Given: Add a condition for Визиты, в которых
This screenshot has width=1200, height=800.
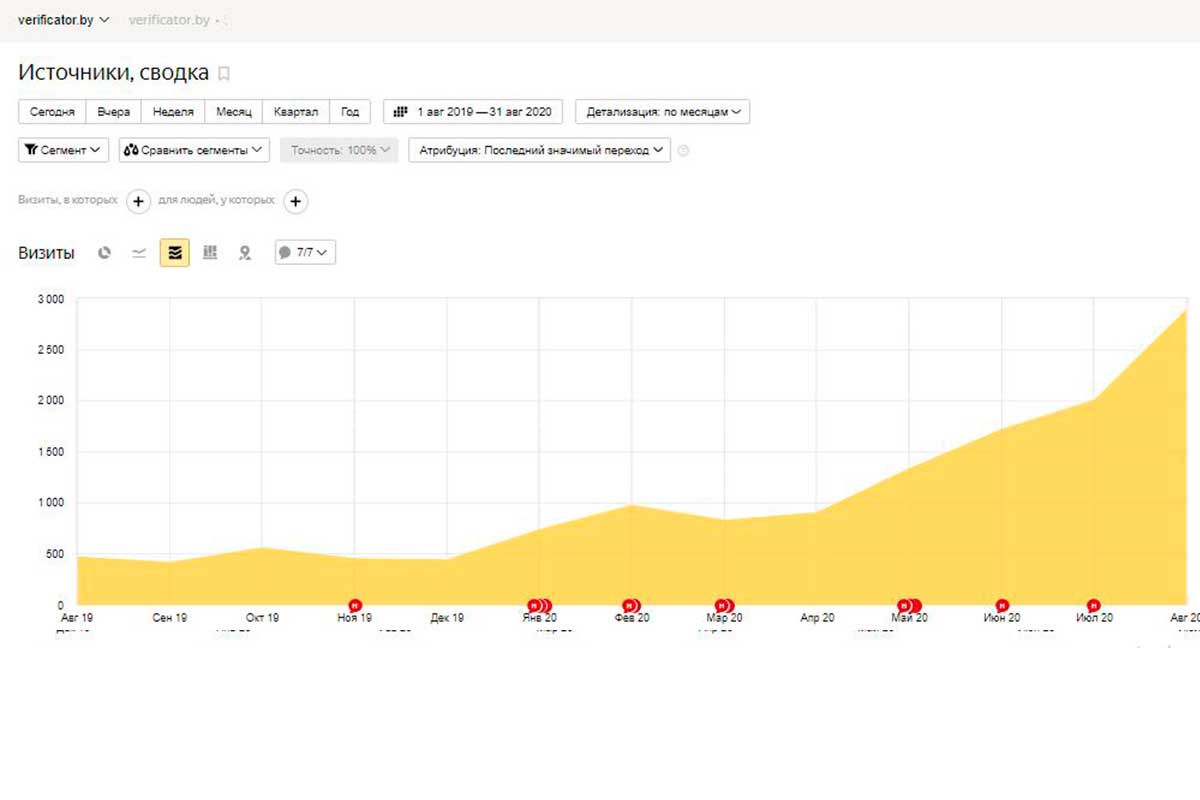Looking at the screenshot, I should click(138, 201).
